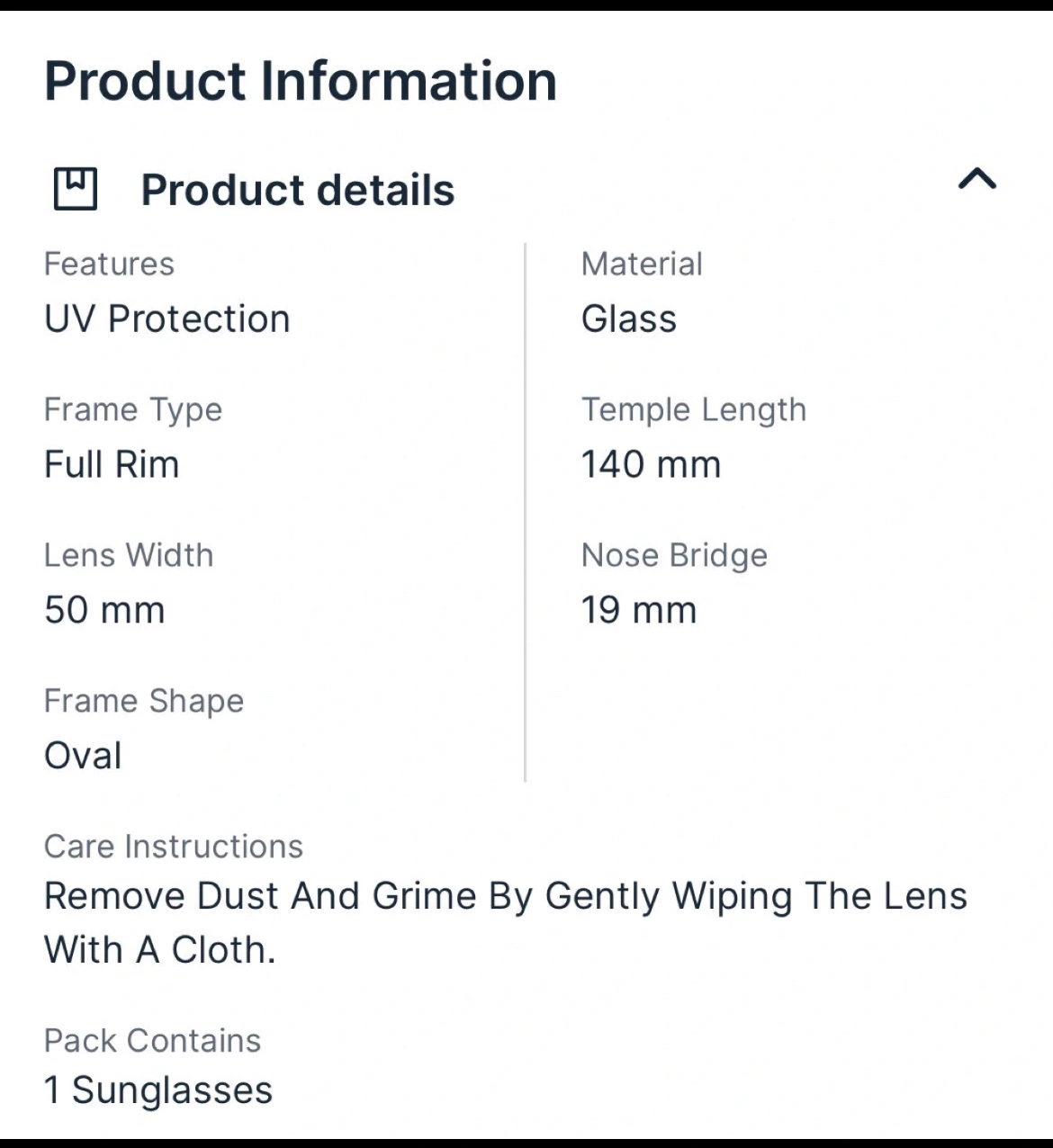The height and width of the screenshot is (1148, 1053).
Task: Select the Oval frame shape value
Action: click(x=83, y=756)
